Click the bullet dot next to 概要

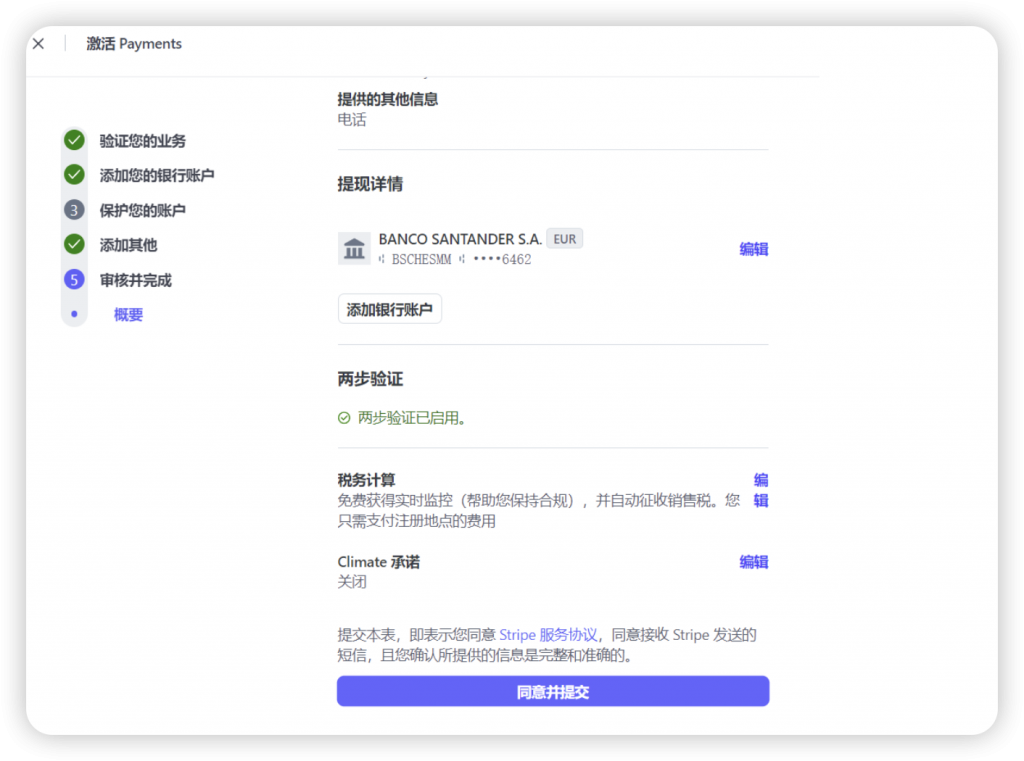point(74,314)
